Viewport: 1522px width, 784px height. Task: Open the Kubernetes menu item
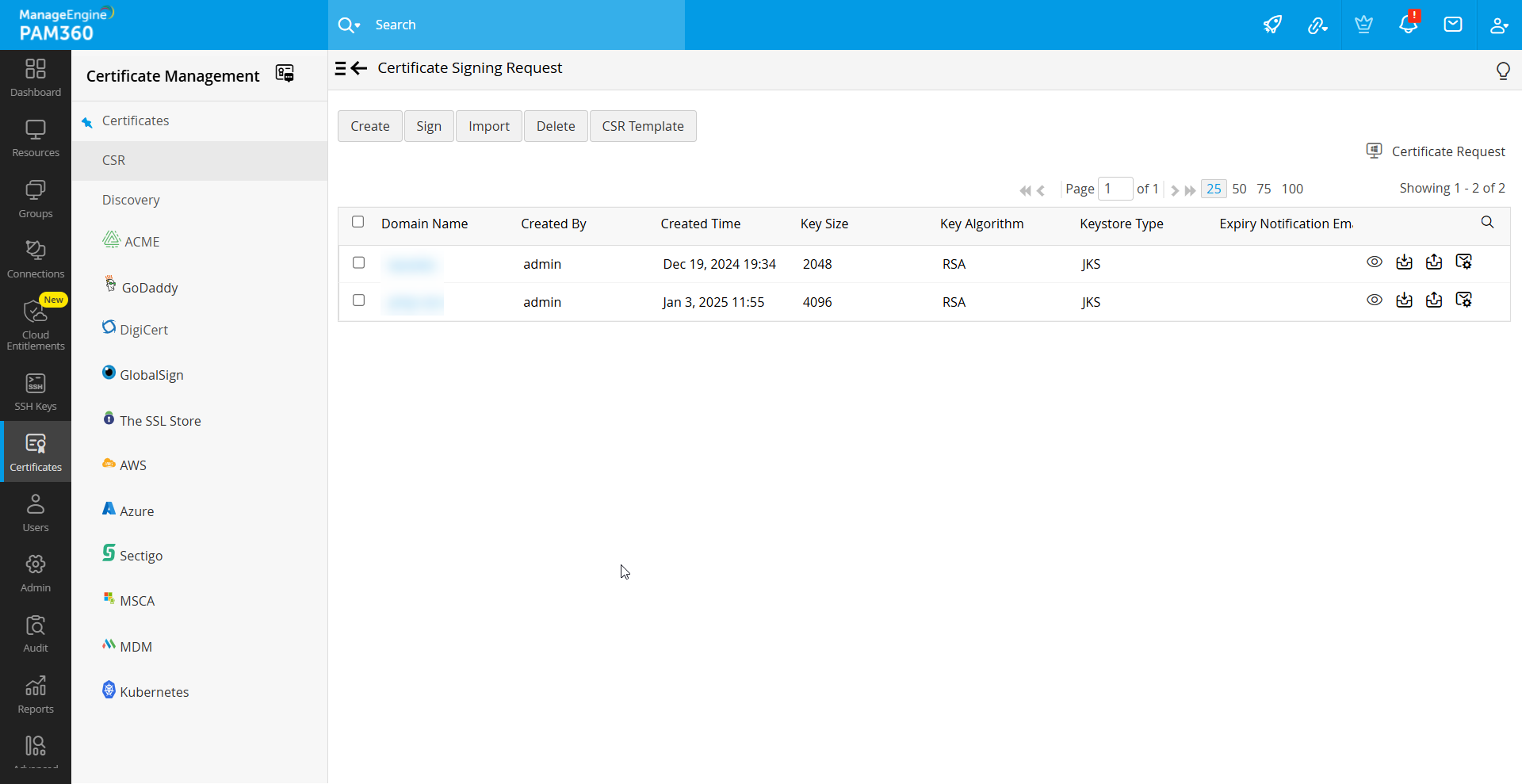point(154,692)
